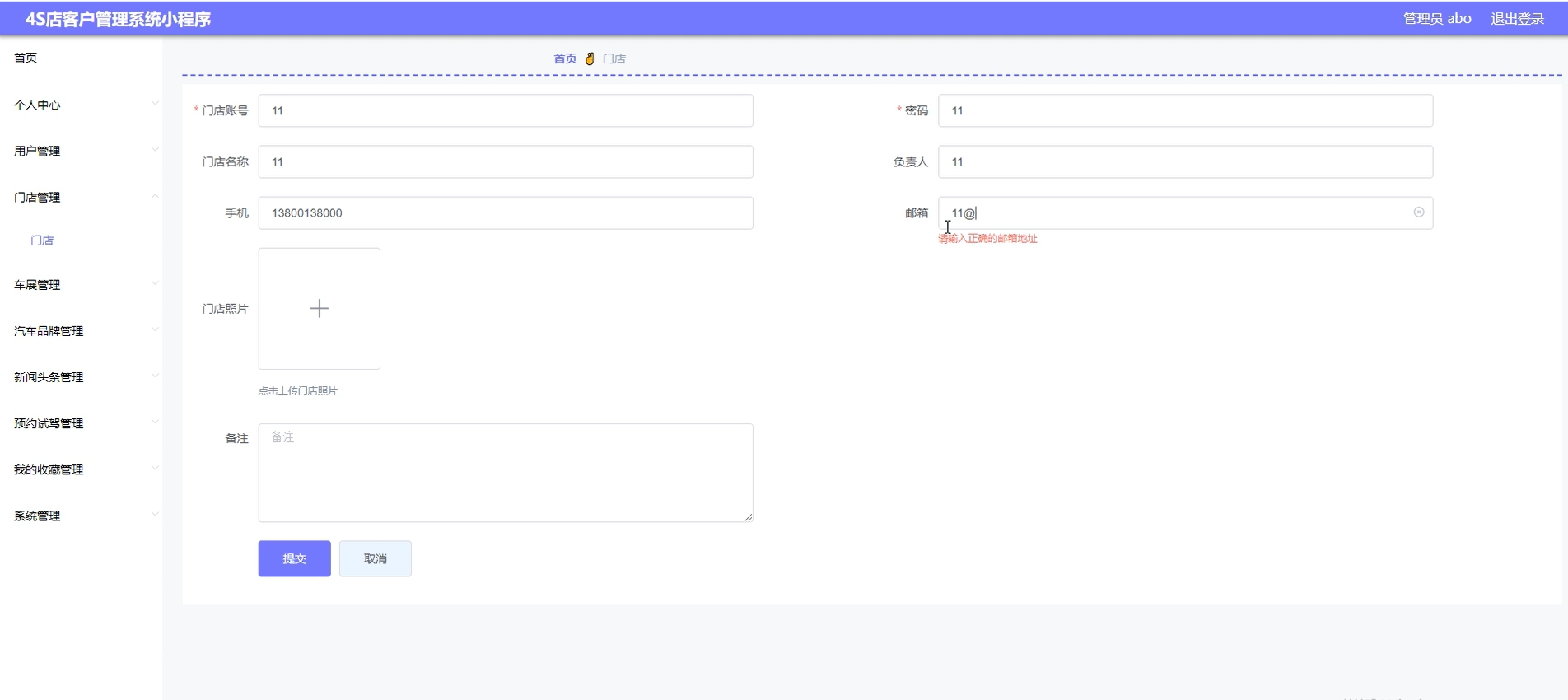Click 退出登录 to log out
Screen dimensions: 1568x700
click(1517, 18)
